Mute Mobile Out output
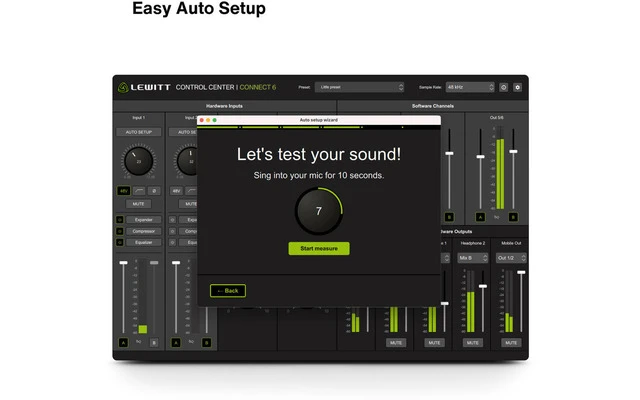640x400 pixels. (511, 343)
